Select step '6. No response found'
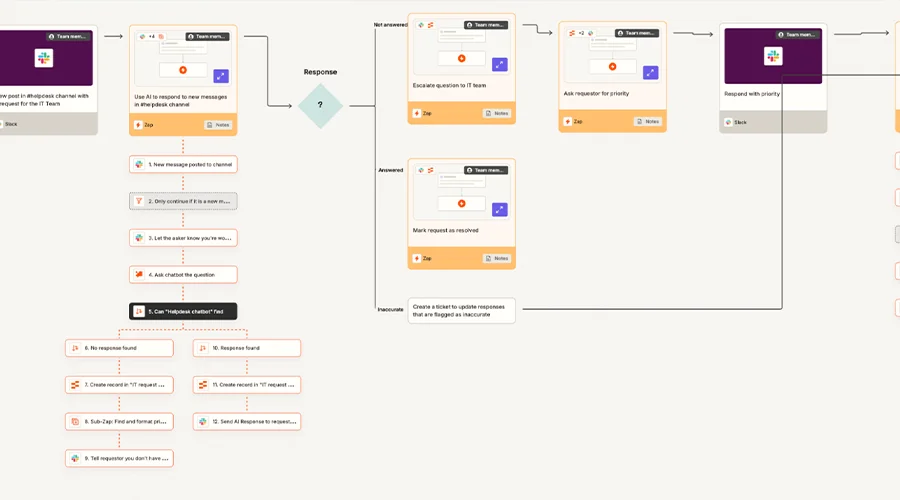Viewport: 900px width, 500px height. 119,348
